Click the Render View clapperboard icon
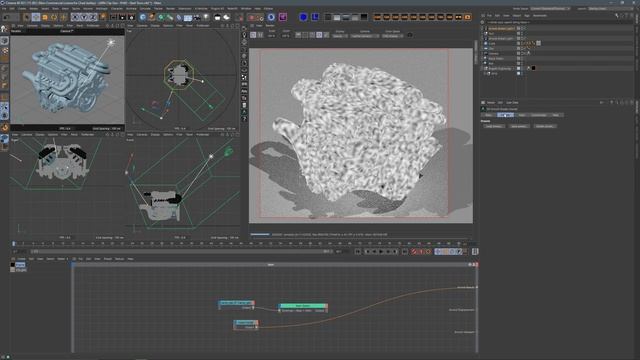 point(113,17)
